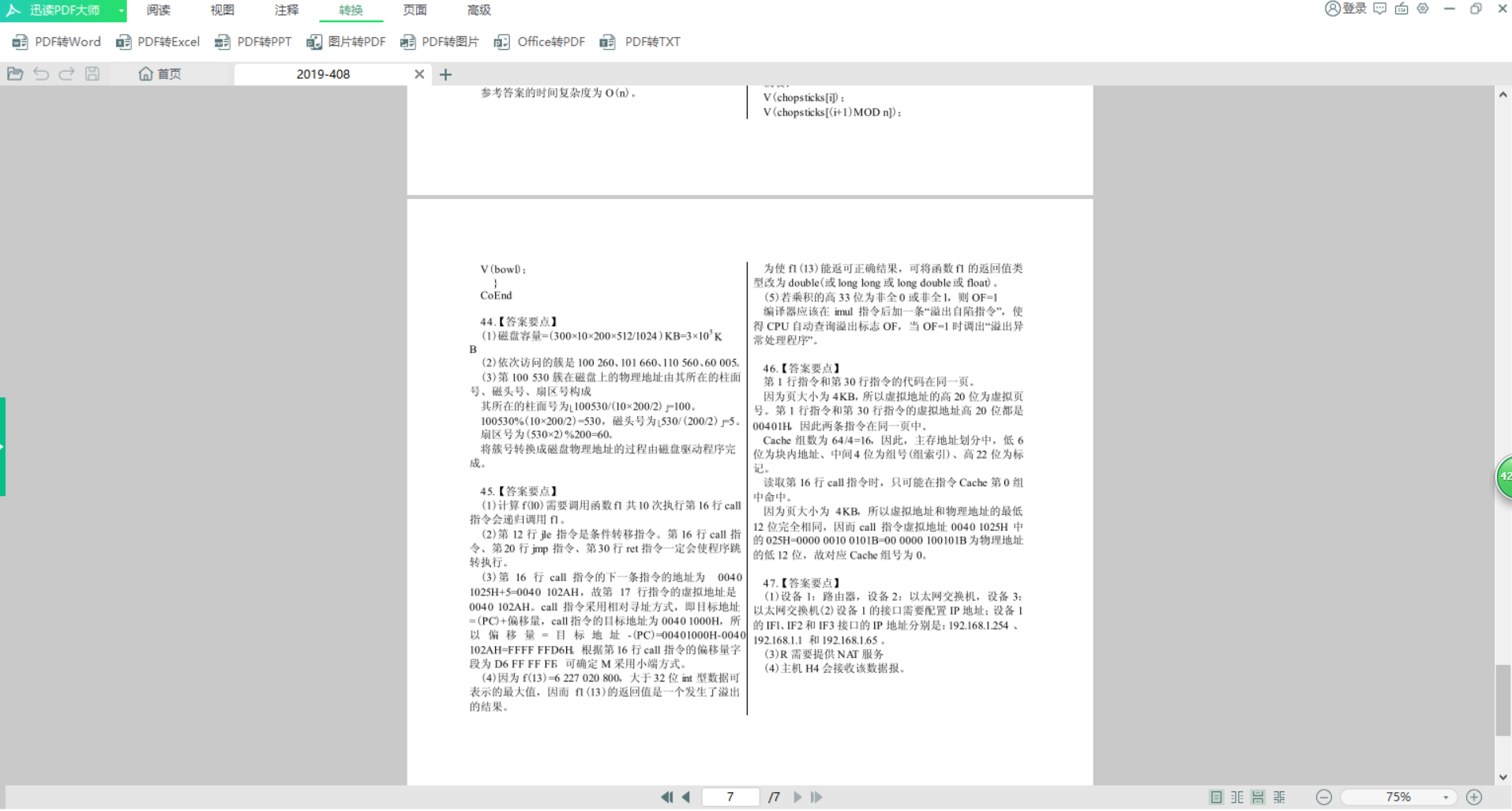The height and width of the screenshot is (811, 1512).
Task: Expand options next to PDF转图片
Action: click(x=439, y=41)
